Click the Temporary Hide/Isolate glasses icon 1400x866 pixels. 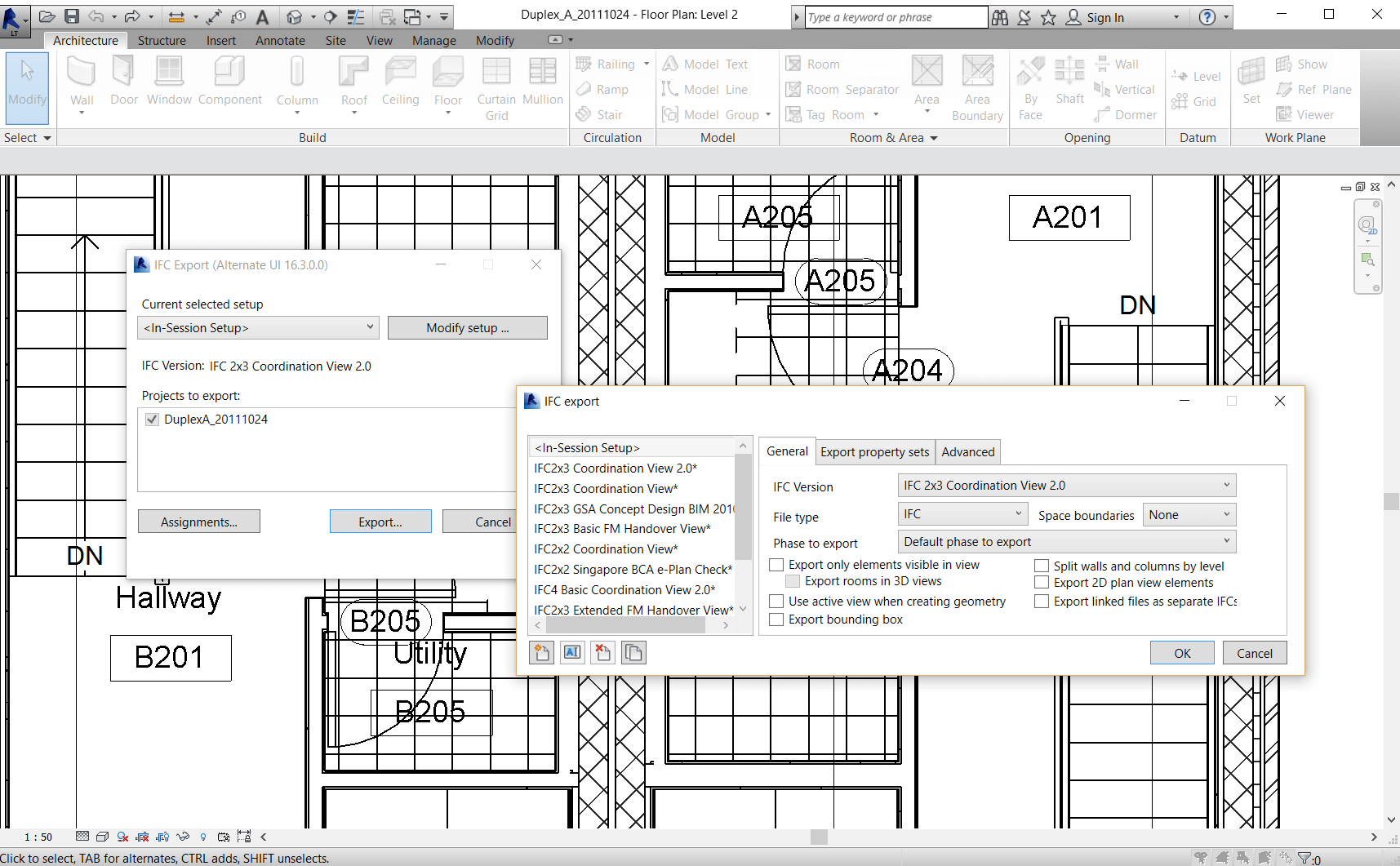(183, 837)
